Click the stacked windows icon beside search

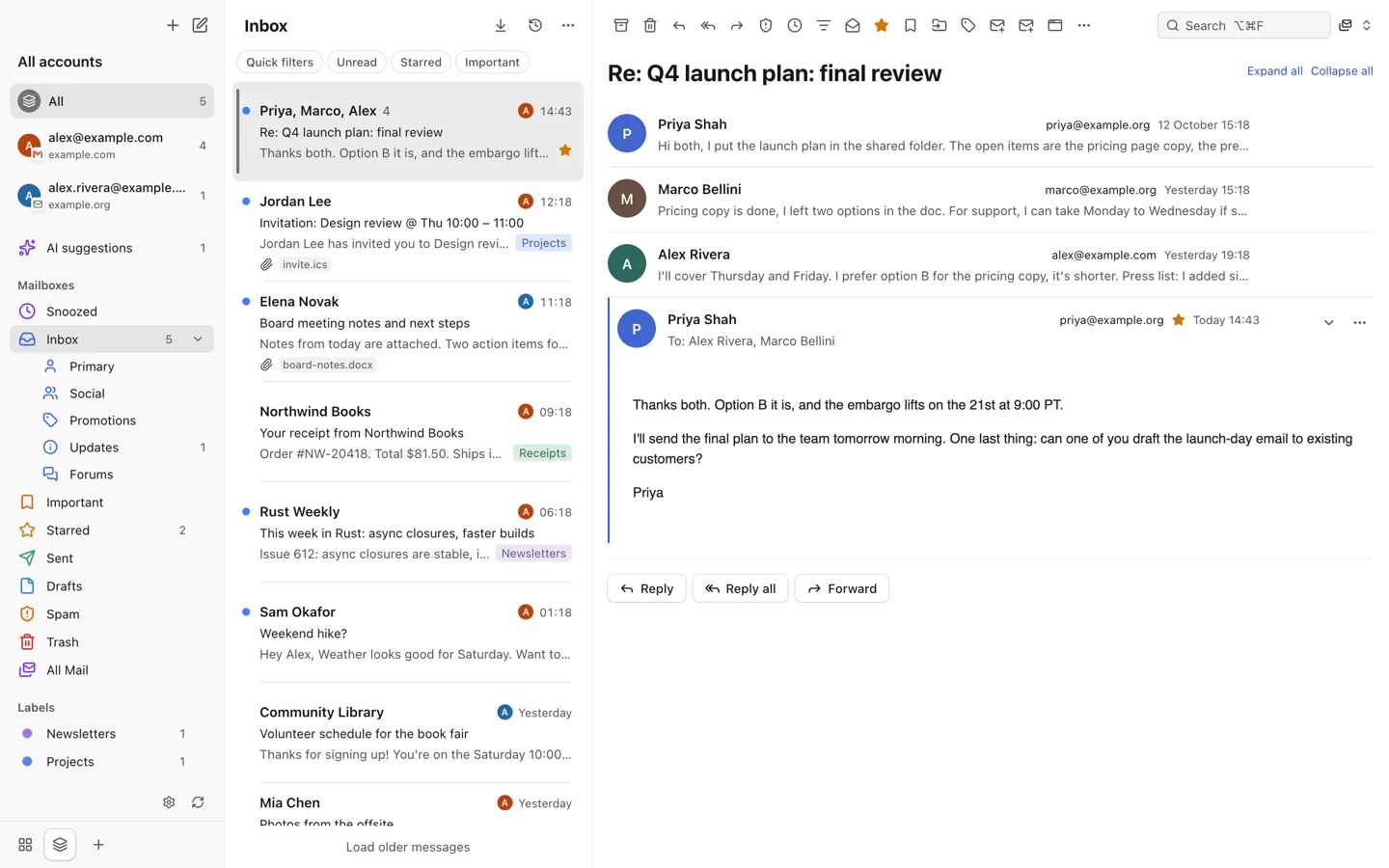click(x=1346, y=26)
